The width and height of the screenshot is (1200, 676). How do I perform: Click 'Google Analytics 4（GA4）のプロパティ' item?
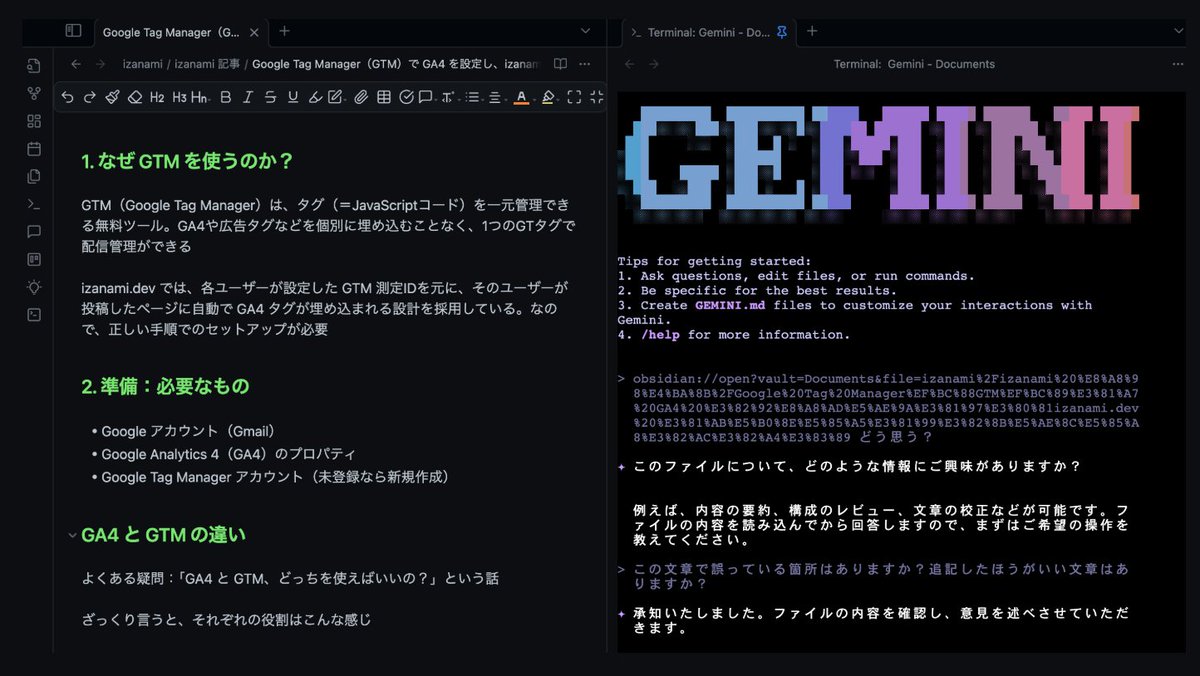coord(229,454)
